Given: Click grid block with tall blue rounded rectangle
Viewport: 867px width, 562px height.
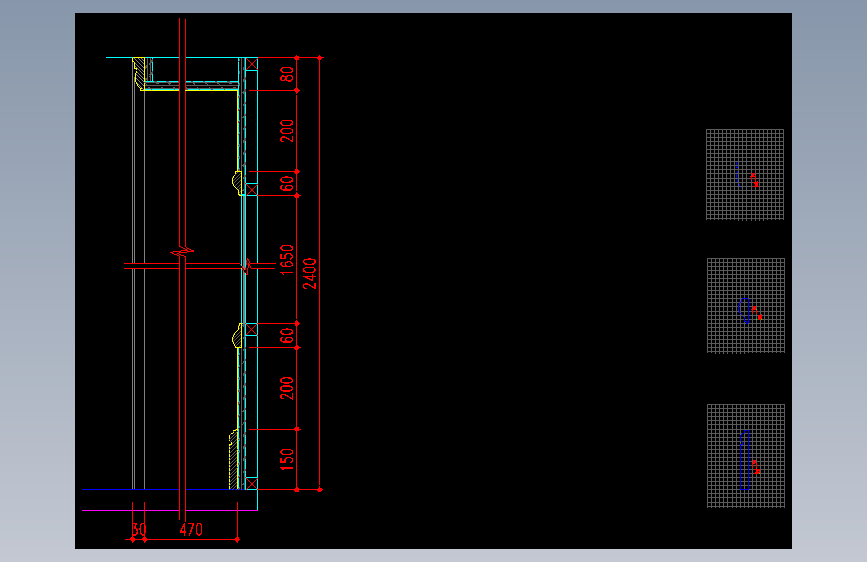Looking at the screenshot, I should [x=745, y=456].
